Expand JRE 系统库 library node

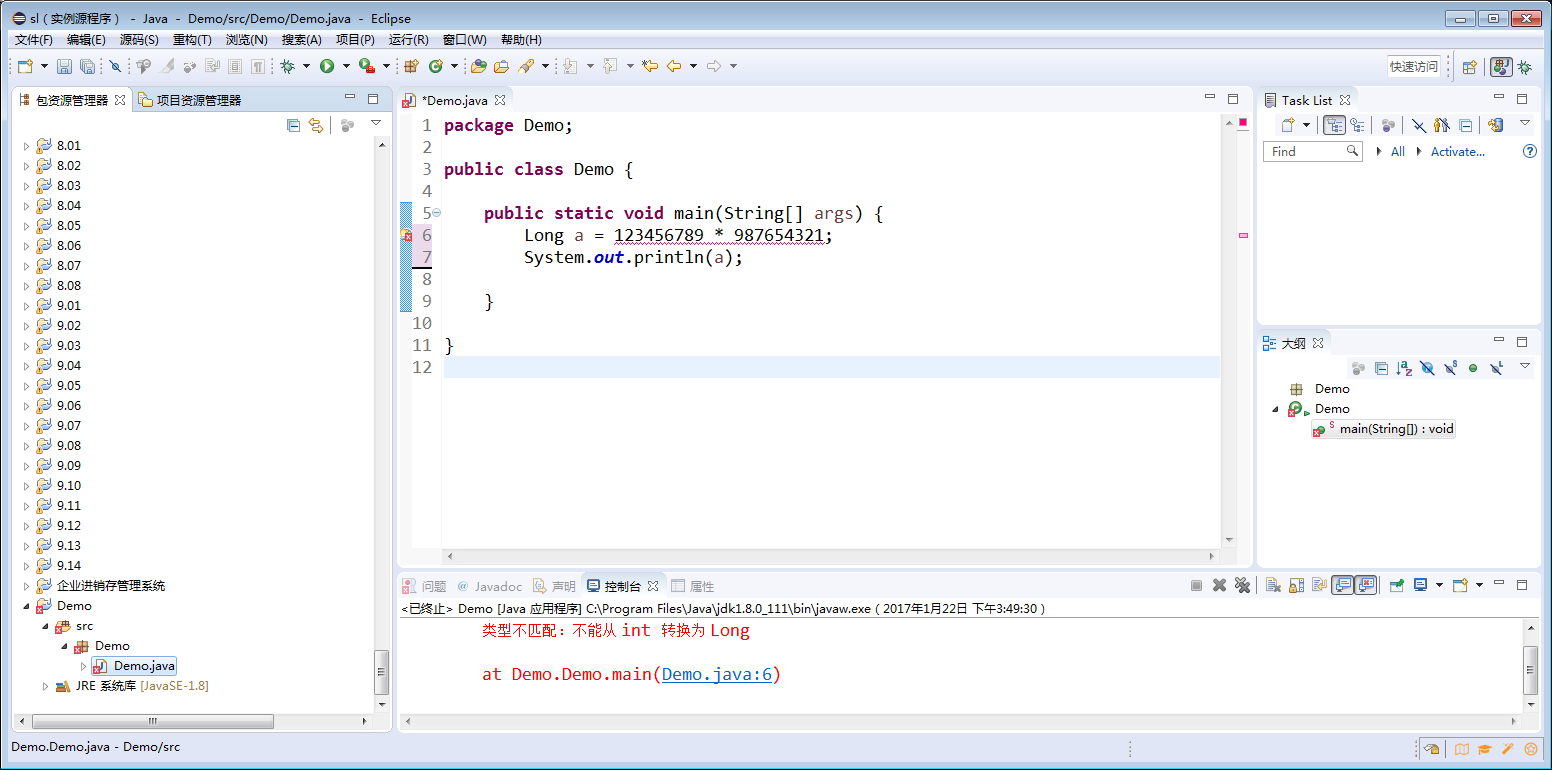pos(46,686)
